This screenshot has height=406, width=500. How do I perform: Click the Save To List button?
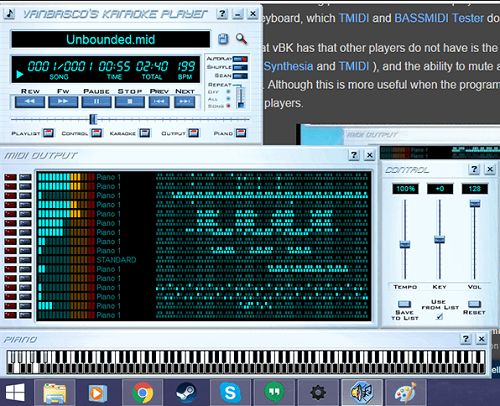(404, 304)
